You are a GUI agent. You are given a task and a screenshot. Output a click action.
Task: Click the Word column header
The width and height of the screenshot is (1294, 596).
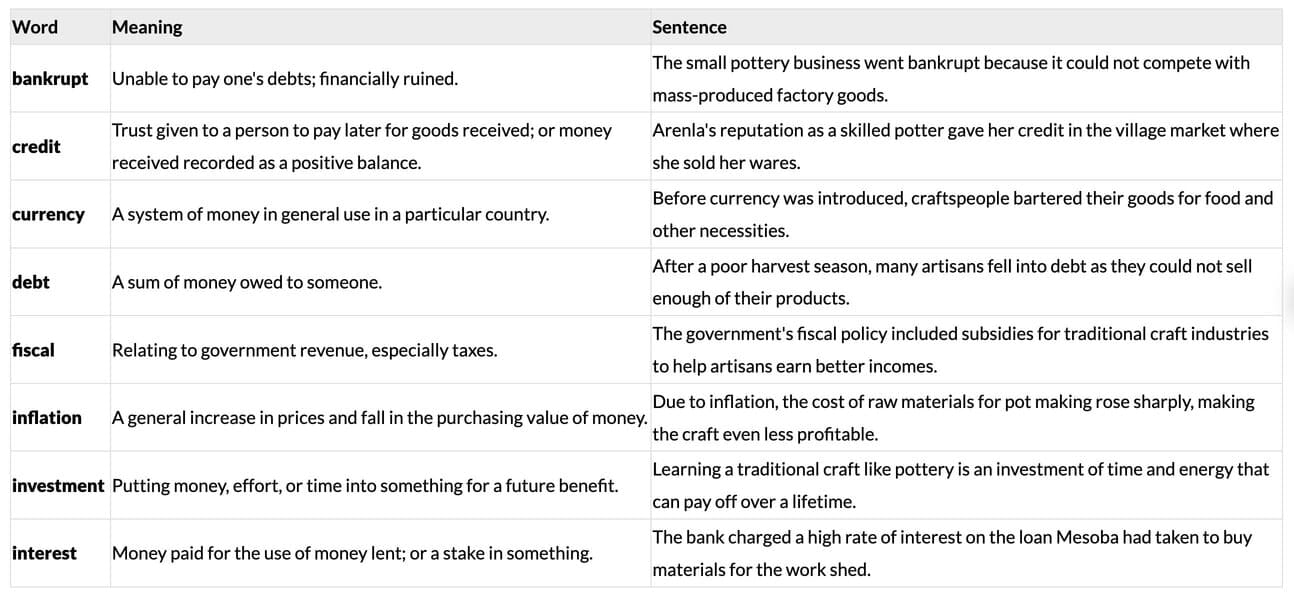tap(35, 27)
